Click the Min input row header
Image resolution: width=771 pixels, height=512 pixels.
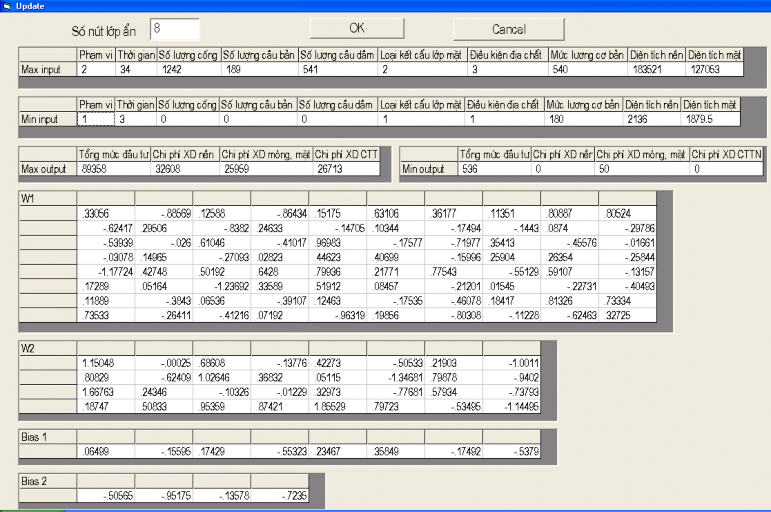(x=48, y=119)
